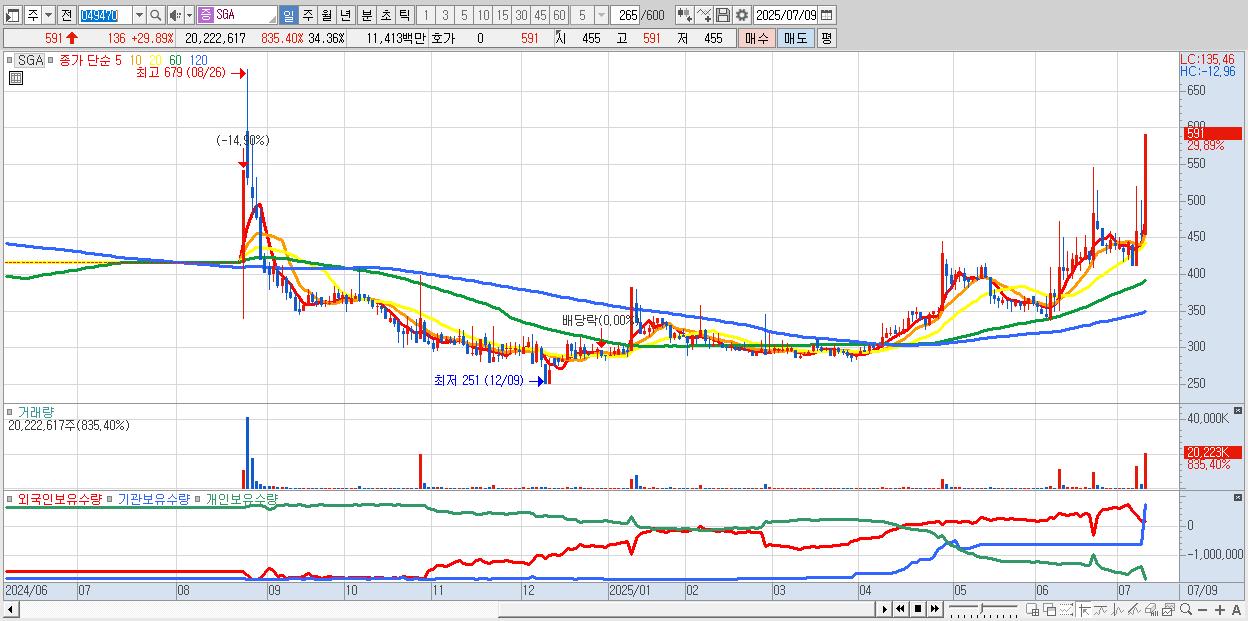
Task: Click the save floppy disk icon
Action: pos(722,15)
